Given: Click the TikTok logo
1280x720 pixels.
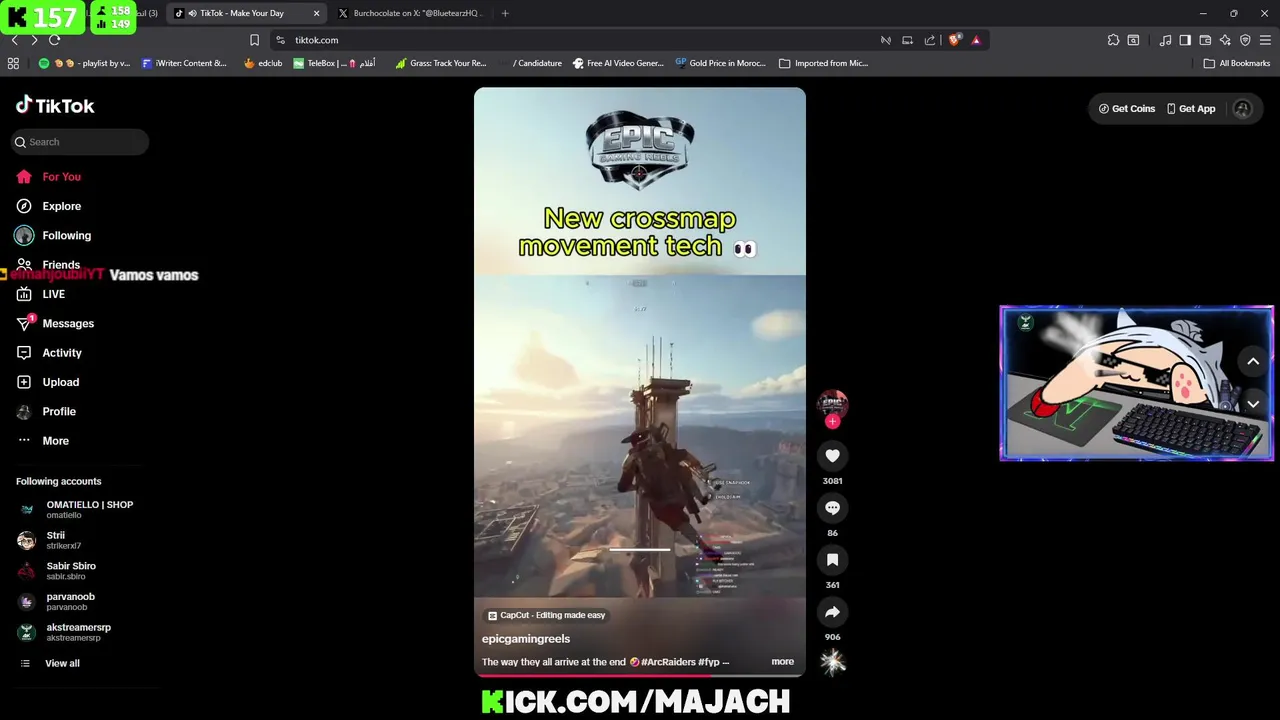Looking at the screenshot, I should point(55,106).
